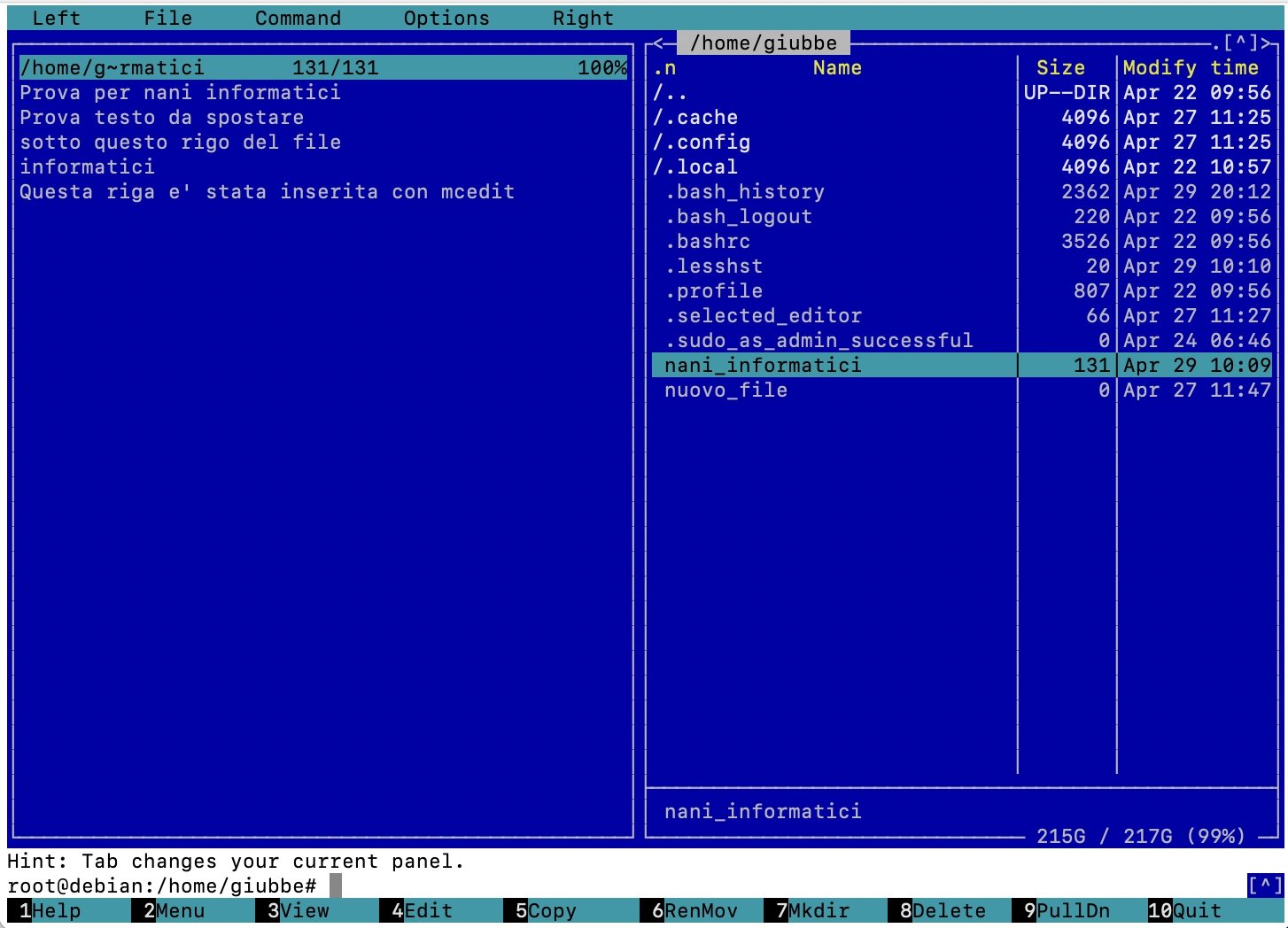Image resolution: width=1288 pixels, height=928 pixels.
Task: Click the .n sort order indicator
Action: [664, 67]
